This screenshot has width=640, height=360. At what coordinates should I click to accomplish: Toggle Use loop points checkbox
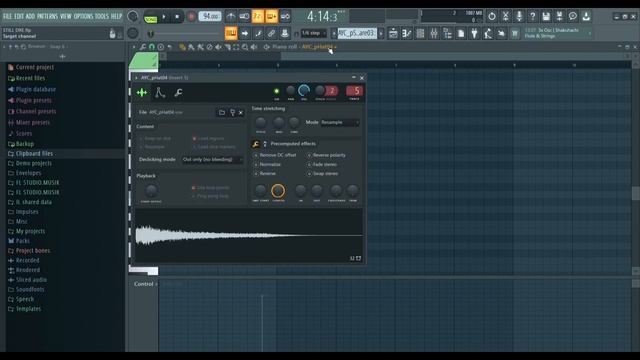[193, 188]
